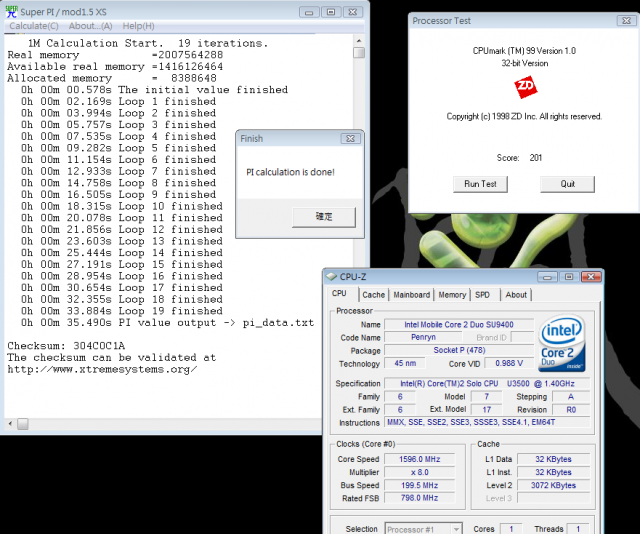Viewport: 640px width, 534px height.
Task: Click the Rated FSB value '798.0 MHz'
Action: click(420, 498)
